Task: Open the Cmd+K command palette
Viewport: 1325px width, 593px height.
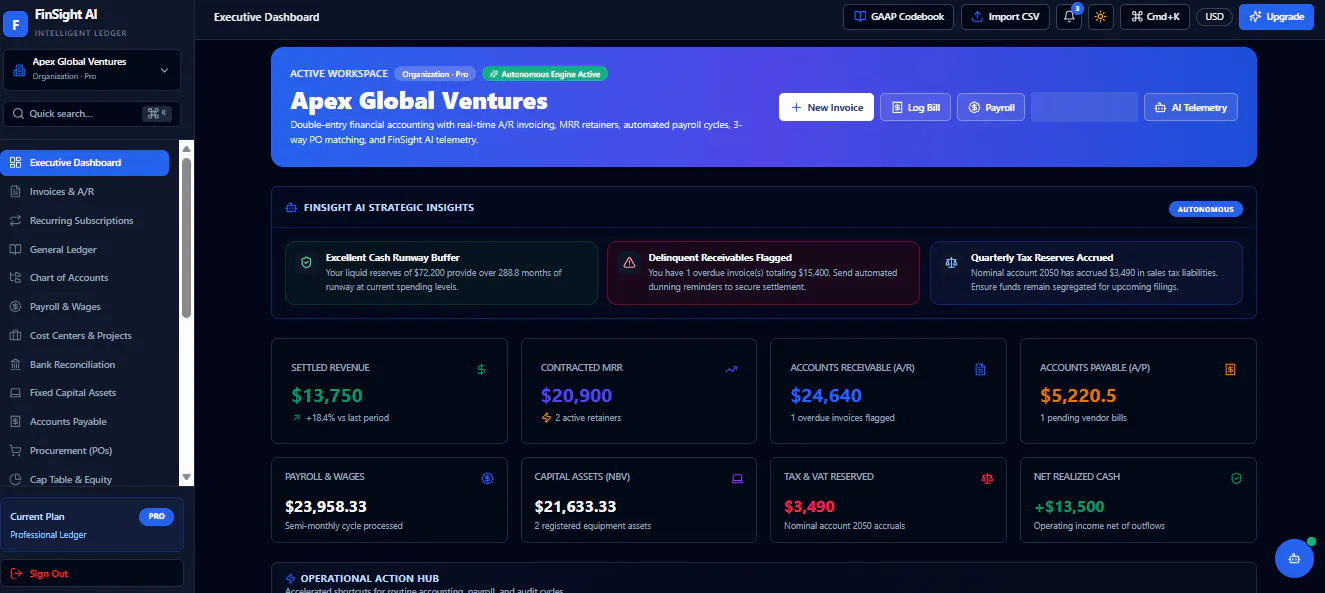Action: click(x=1155, y=17)
